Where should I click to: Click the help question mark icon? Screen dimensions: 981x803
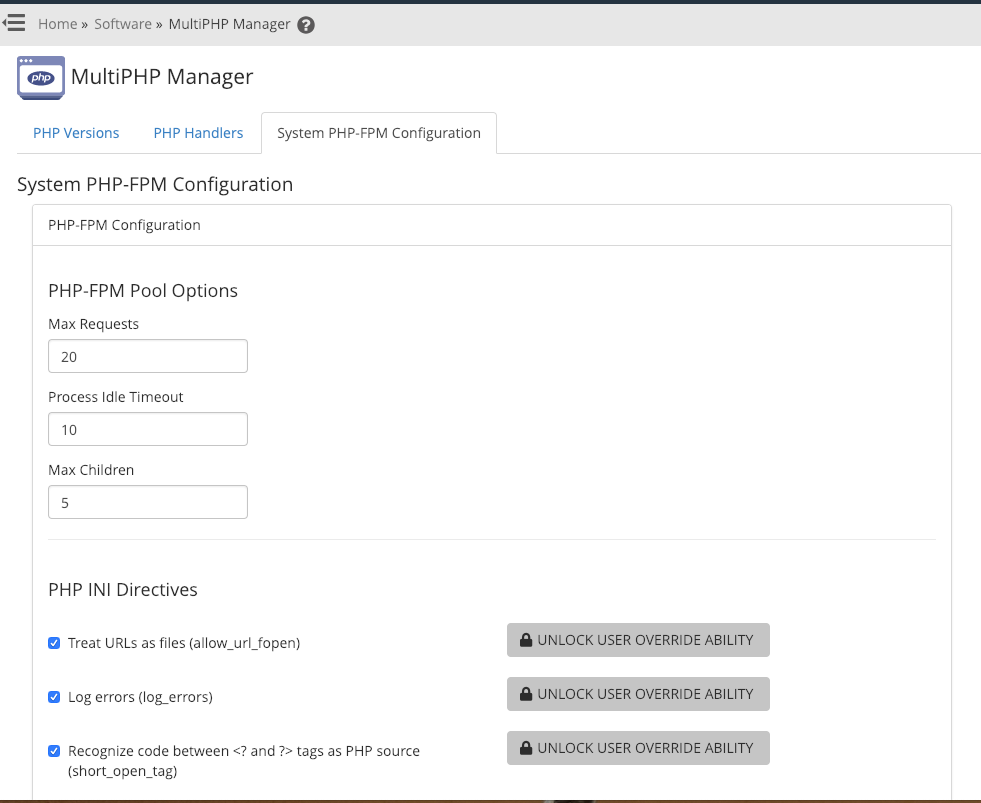(x=306, y=25)
